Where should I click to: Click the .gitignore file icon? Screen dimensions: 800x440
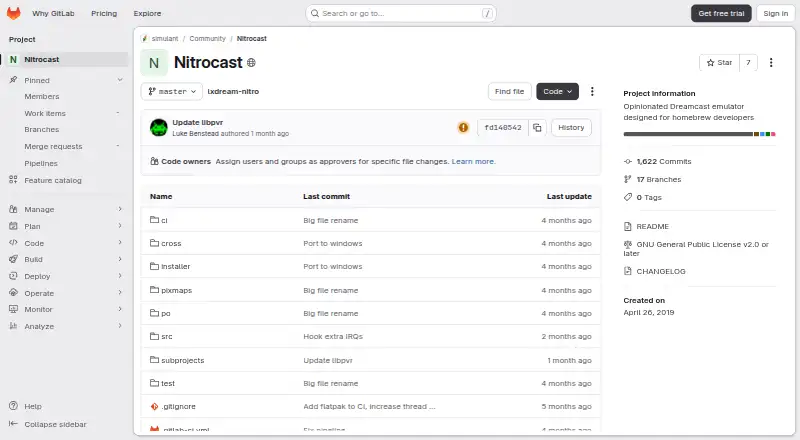pos(154,406)
